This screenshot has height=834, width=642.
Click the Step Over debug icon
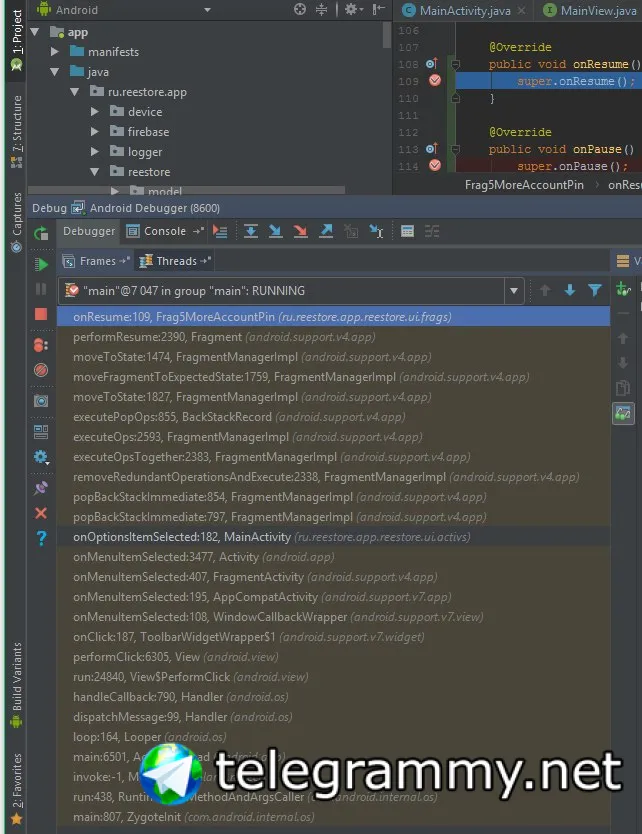click(251, 231)
